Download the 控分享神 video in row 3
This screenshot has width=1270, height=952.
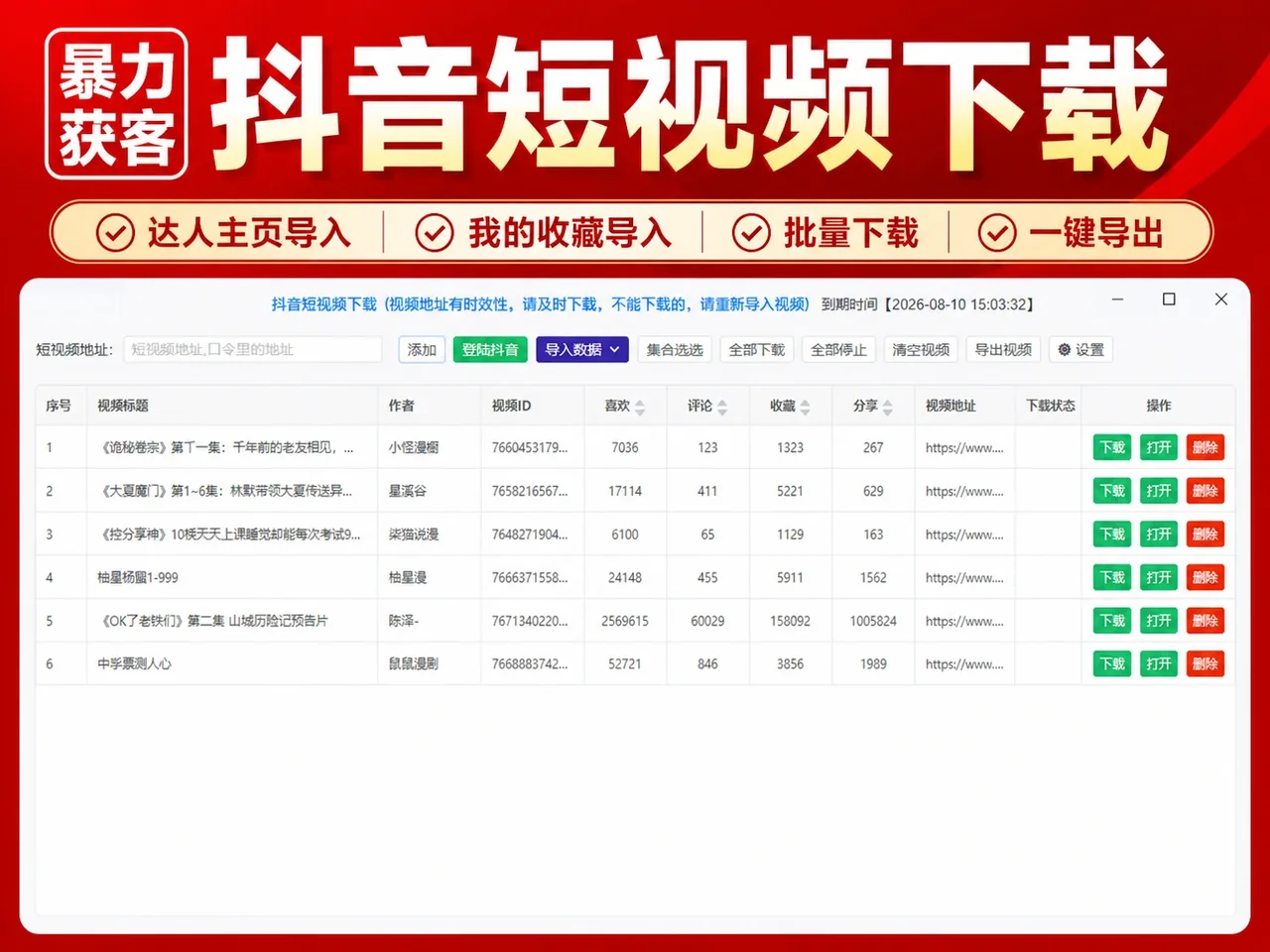[1112, 535]
